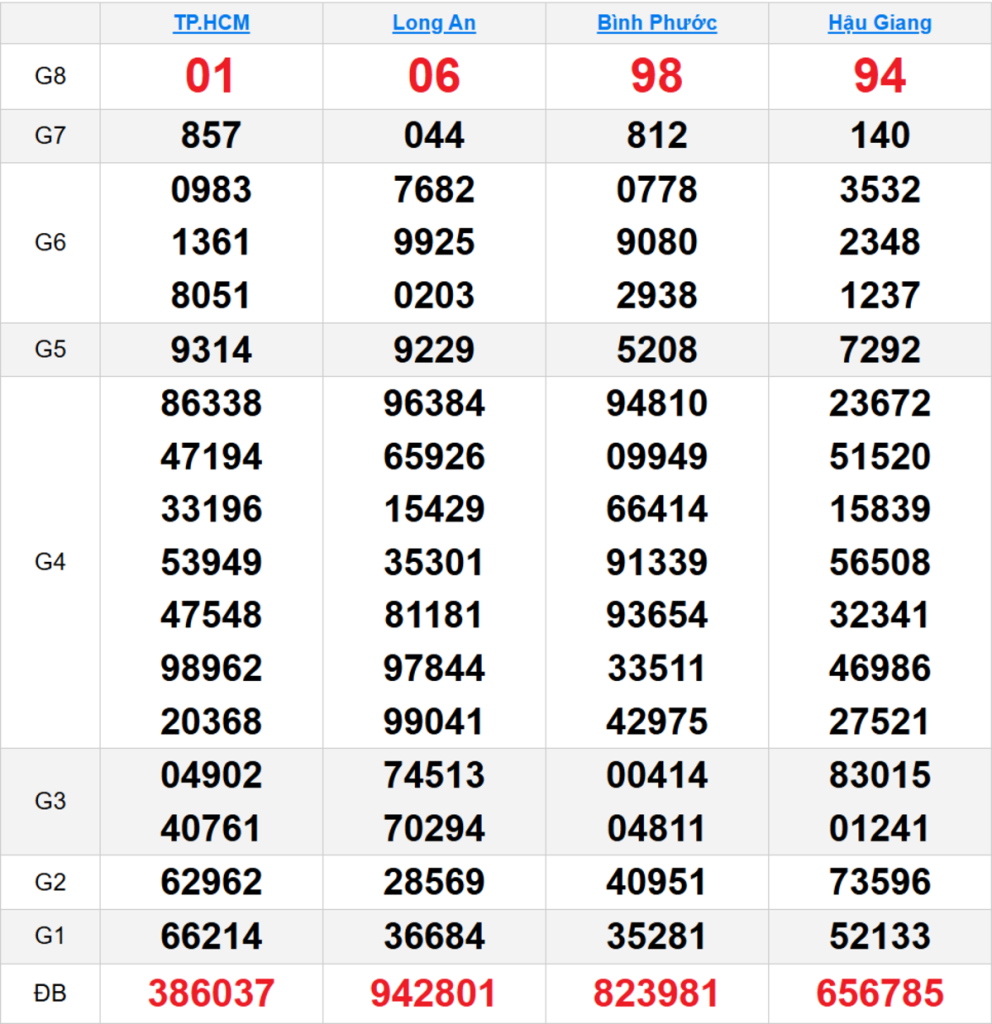This screenshot has height=1024, width=992.
Task: Click the G3 number 00414
Action: click(x=657, y=776)
